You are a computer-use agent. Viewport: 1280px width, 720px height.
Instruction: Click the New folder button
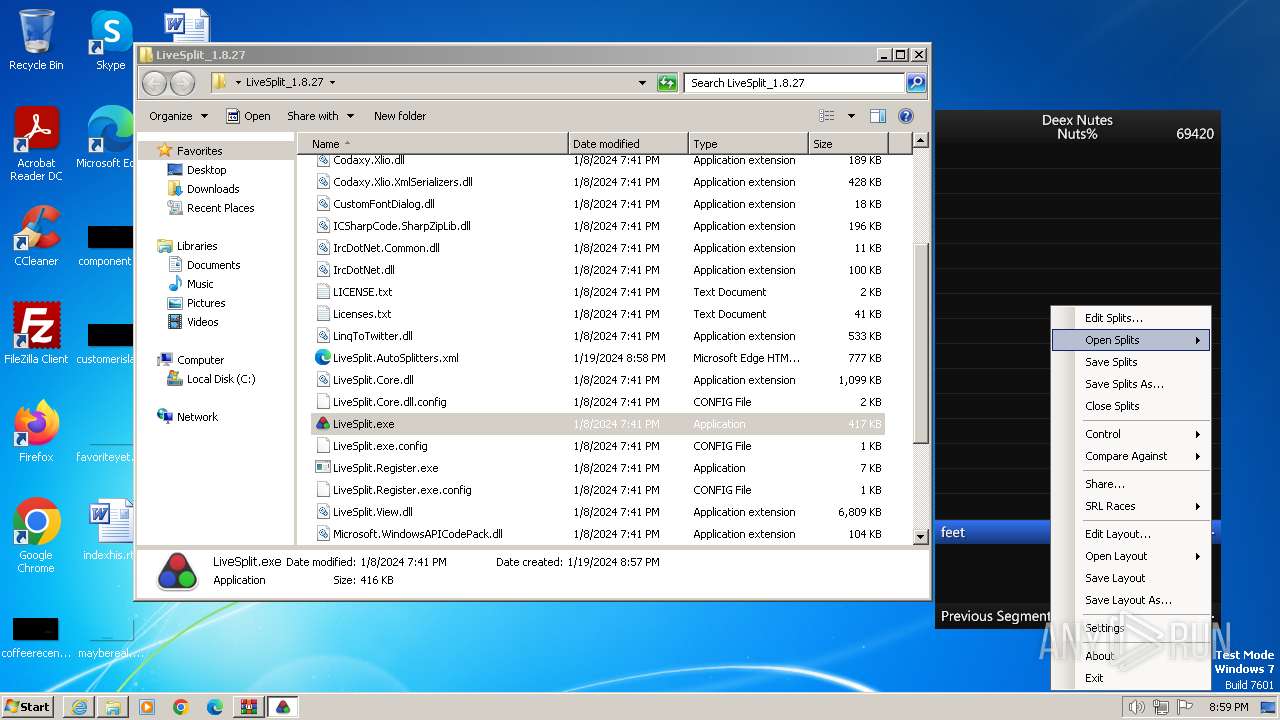tap(400, 116)
